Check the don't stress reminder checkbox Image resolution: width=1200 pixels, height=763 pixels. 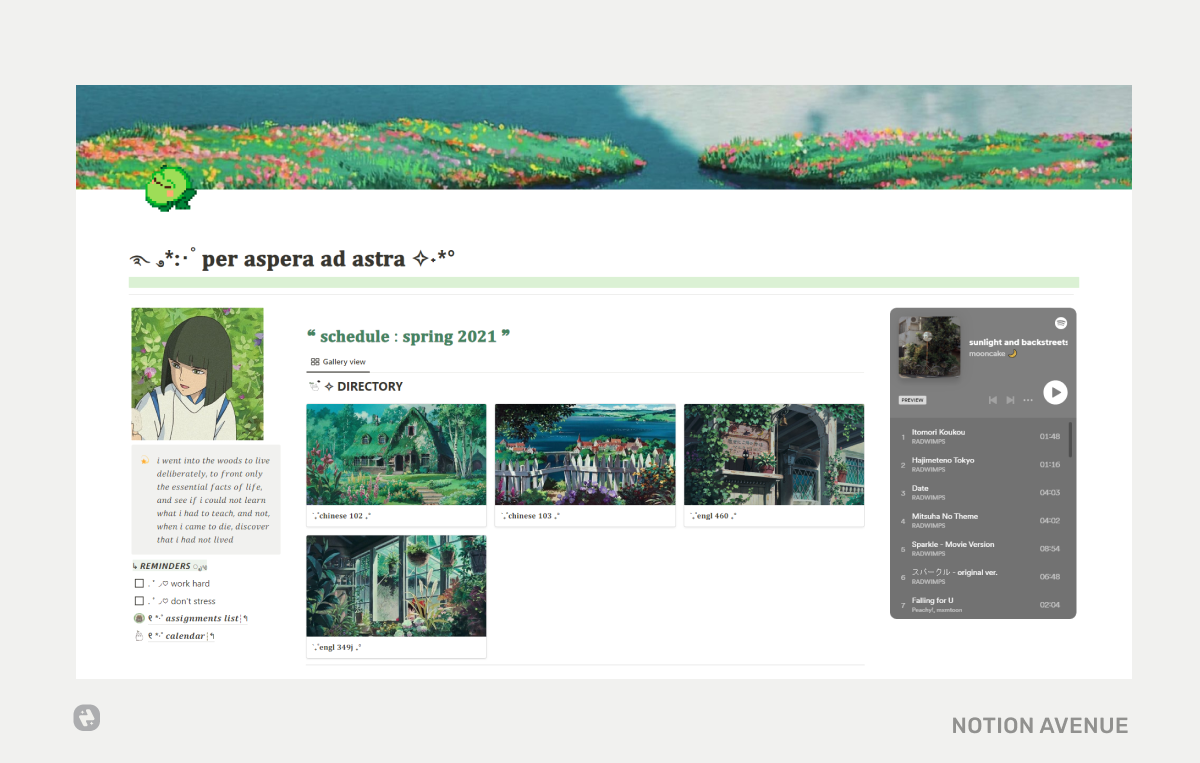139,601
